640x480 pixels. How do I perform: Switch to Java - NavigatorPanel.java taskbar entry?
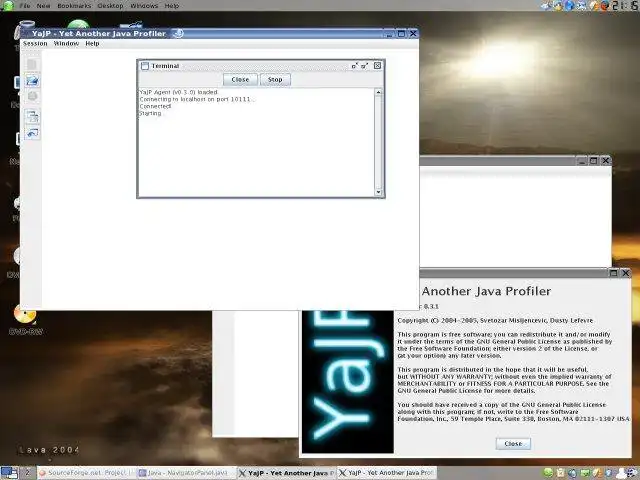(187, 473)
